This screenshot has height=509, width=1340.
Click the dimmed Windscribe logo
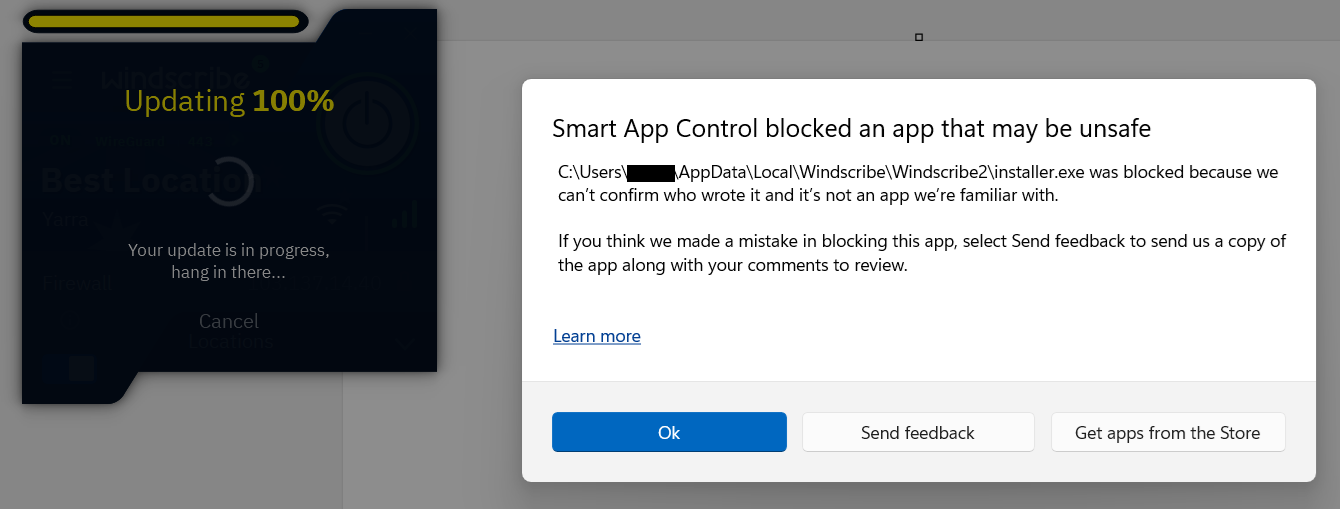click(175, 77)
